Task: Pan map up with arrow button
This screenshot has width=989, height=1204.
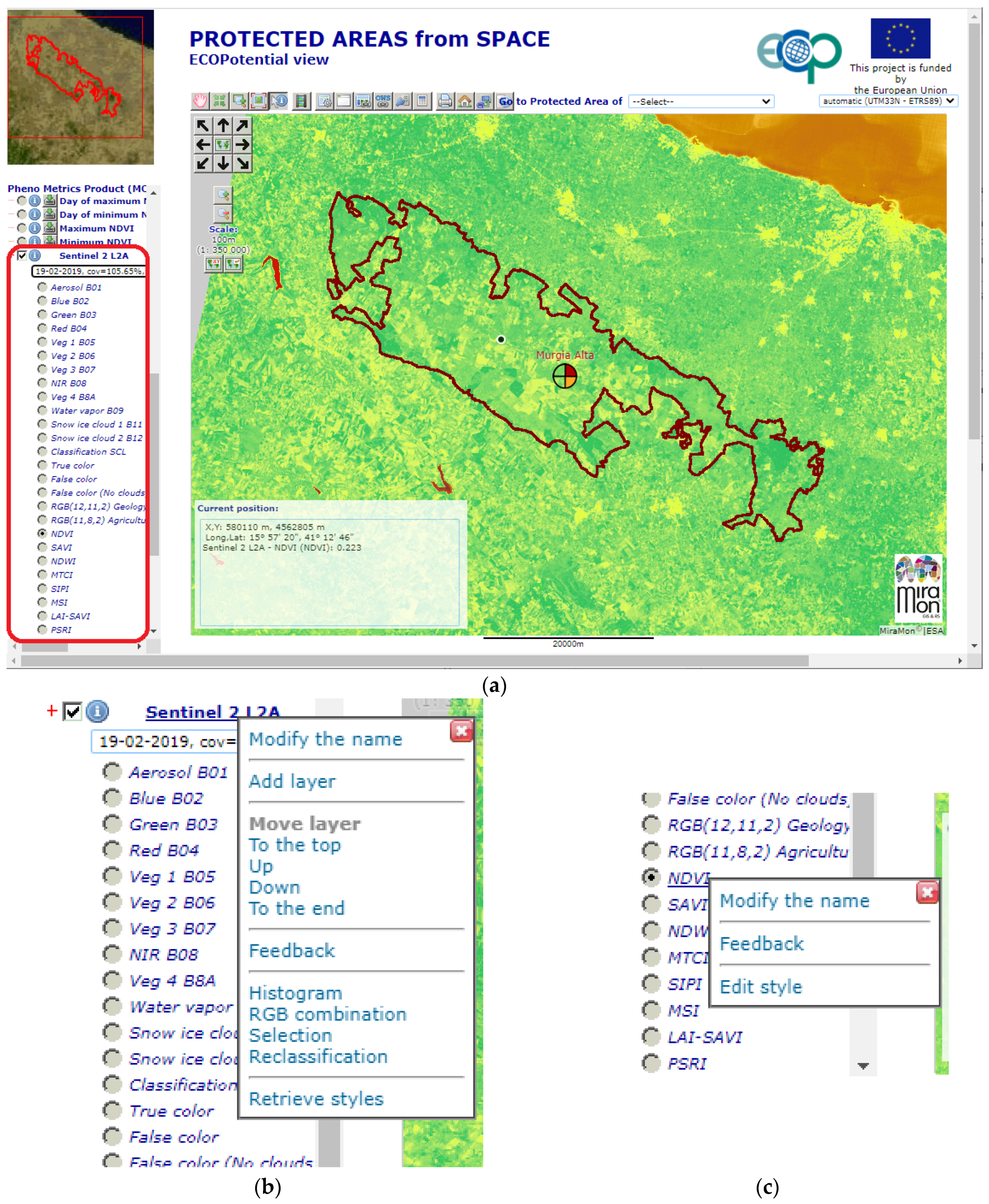Action: pos(223,125)
